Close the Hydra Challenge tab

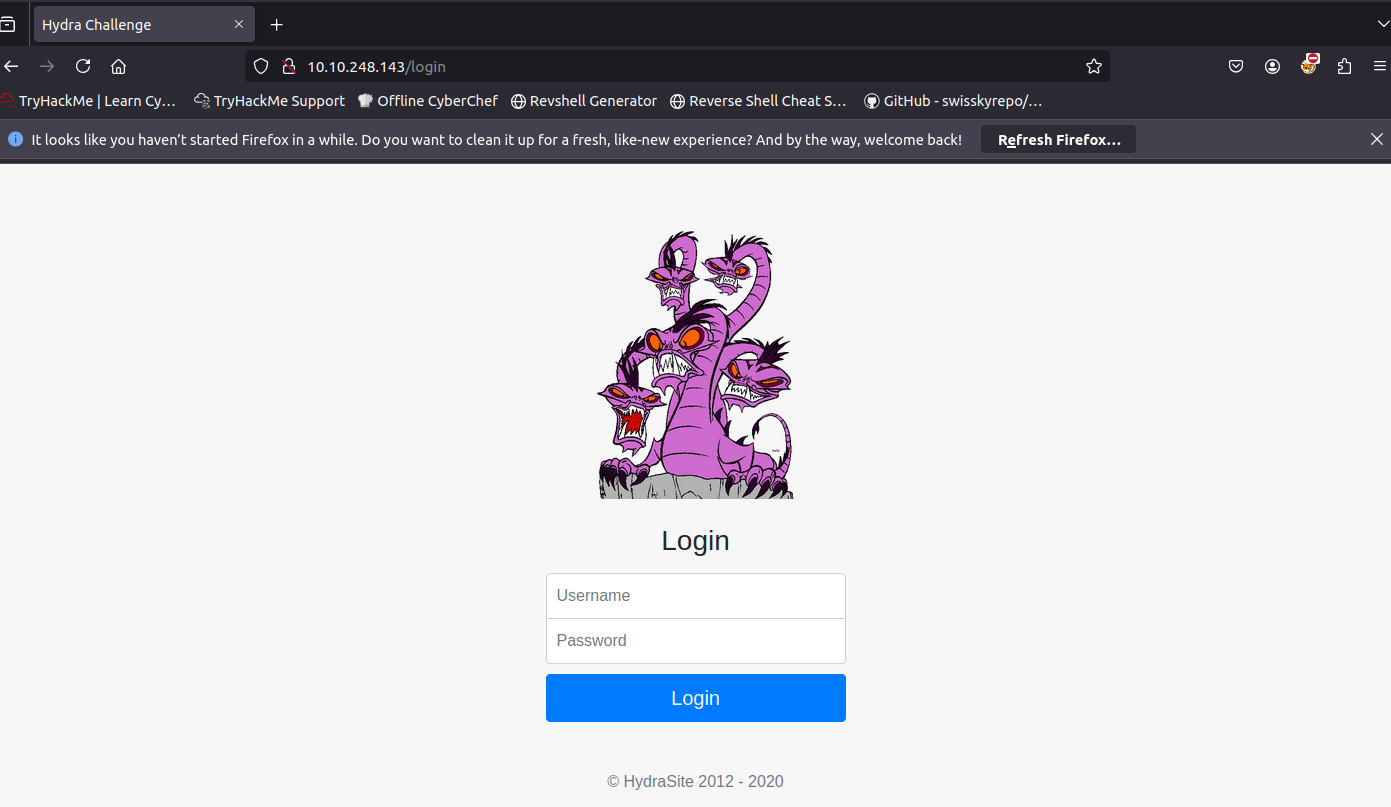pos(238,25)
